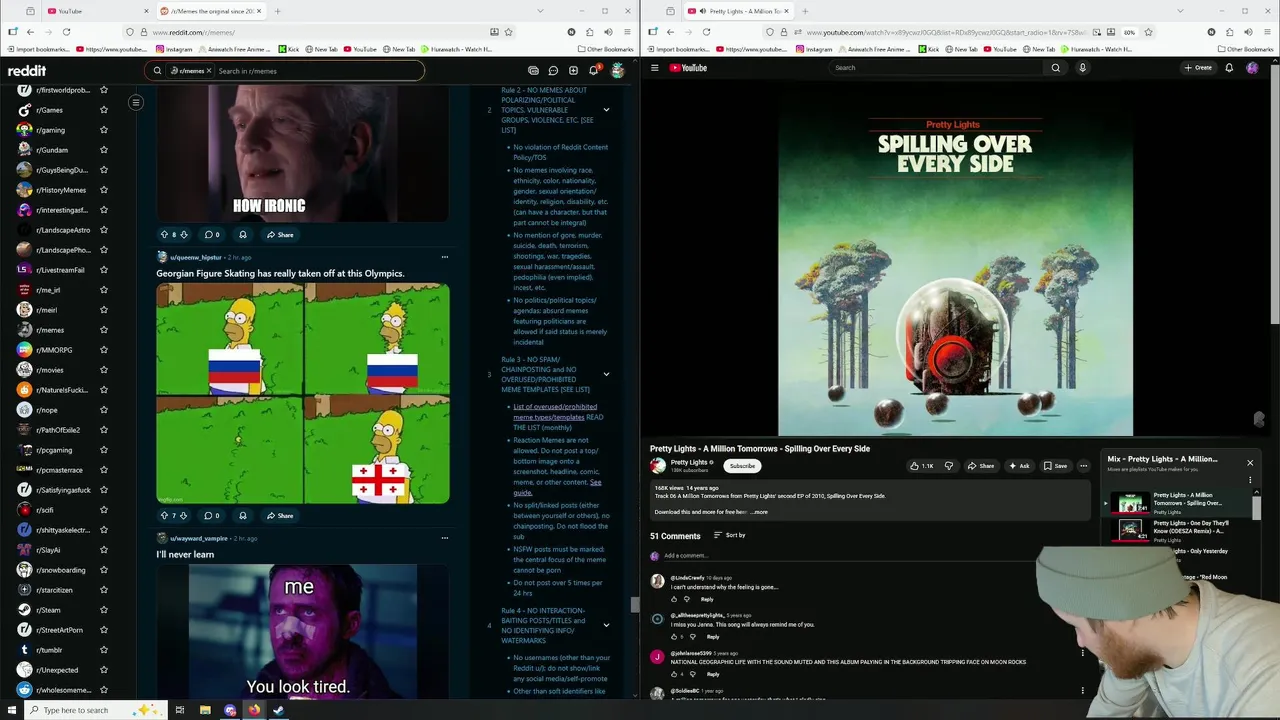Open Other Bookmarks in YouTube browser
Viewport: 1280px width, 720px height.
pyautogui.click(x=1245, y=49)
